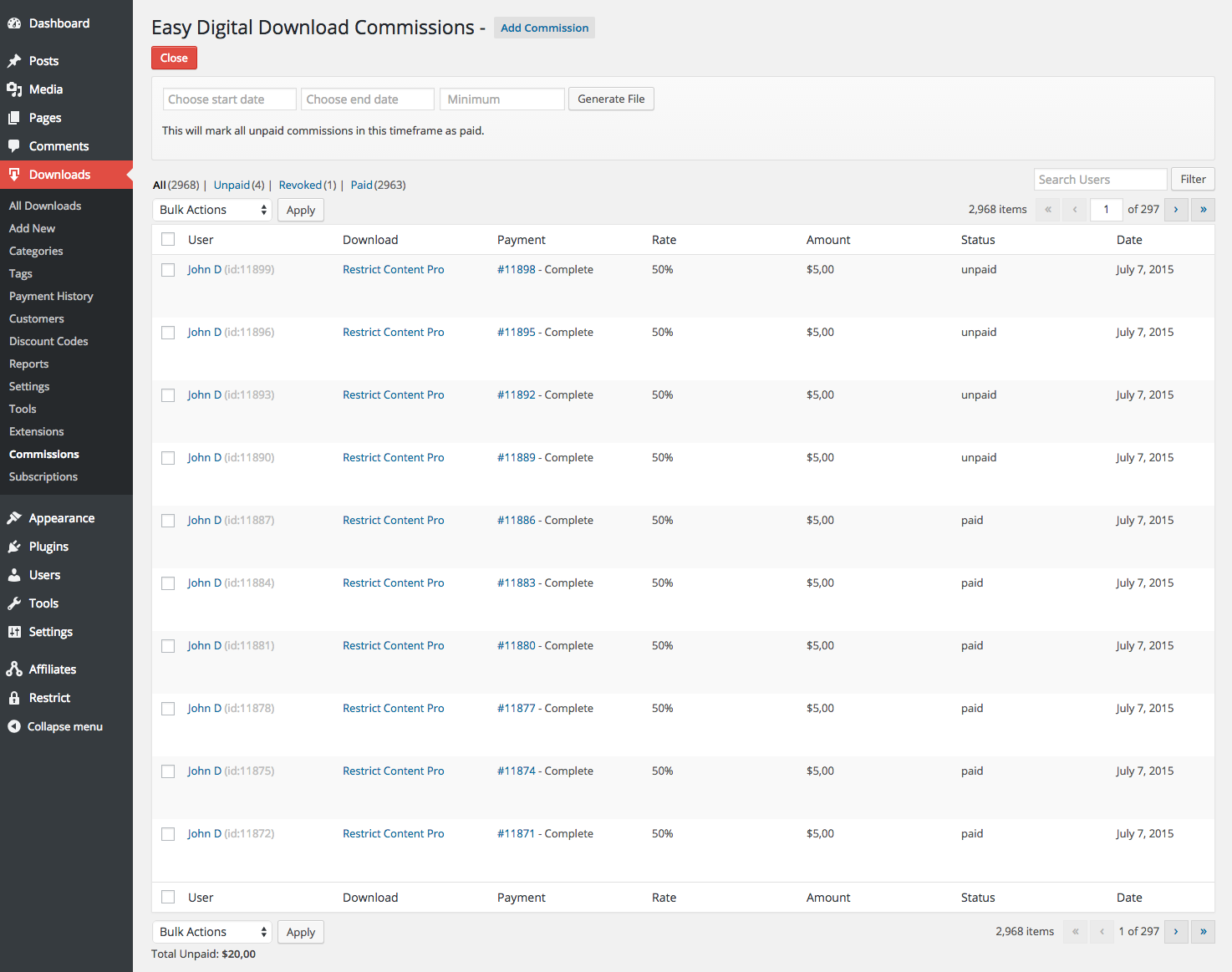1232x972 pixels.
Task: Click the Search Users input field
Action: point(1099,180)
